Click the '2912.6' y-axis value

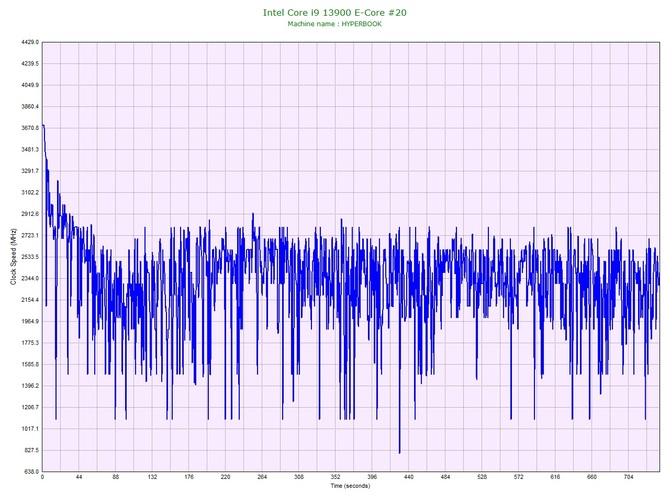30,214
